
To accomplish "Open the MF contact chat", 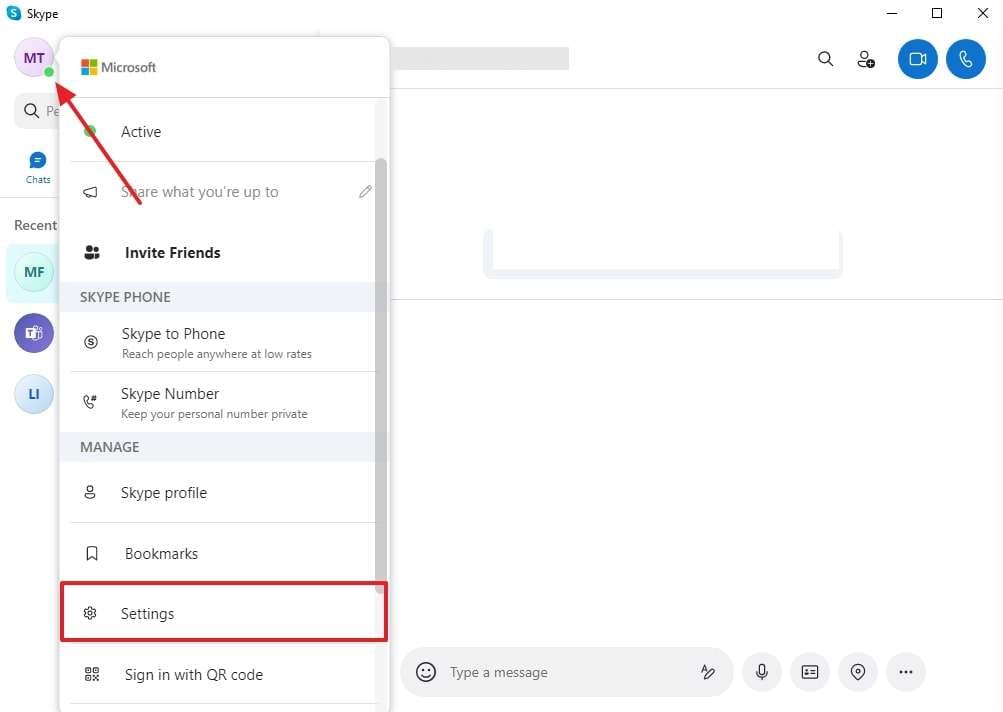I will pyautogui.click(x=34, y=273).
